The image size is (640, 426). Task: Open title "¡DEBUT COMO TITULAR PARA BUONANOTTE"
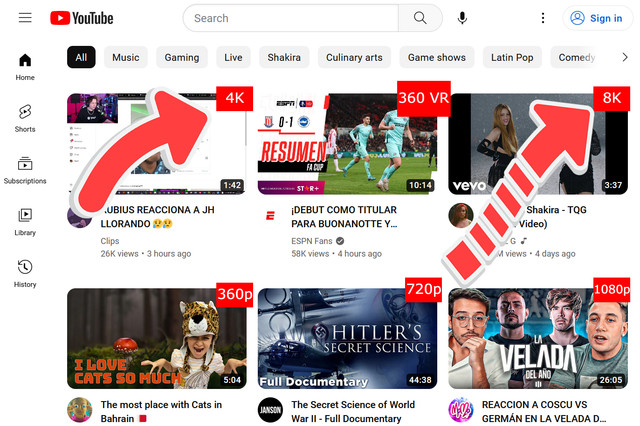(x=344, y=217)
